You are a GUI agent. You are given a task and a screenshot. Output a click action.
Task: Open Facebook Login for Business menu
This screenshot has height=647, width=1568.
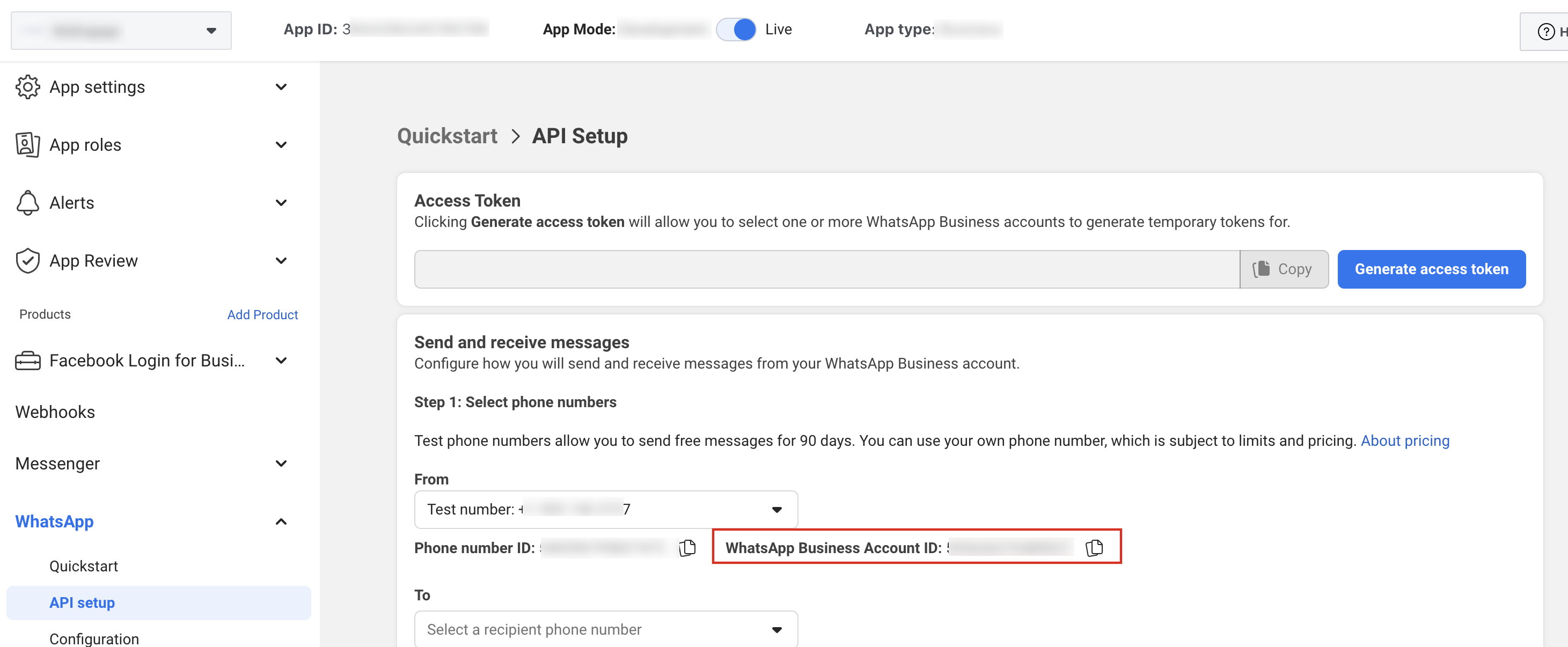[x=148, y=361]
